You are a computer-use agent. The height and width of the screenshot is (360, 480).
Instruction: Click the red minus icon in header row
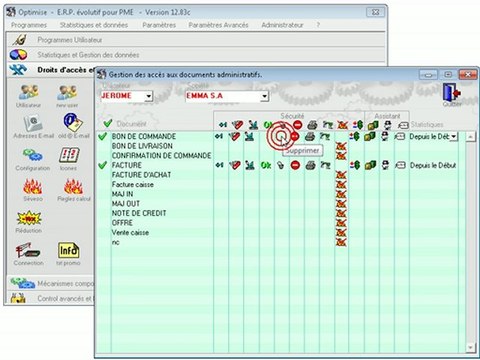tap(298, 125)
